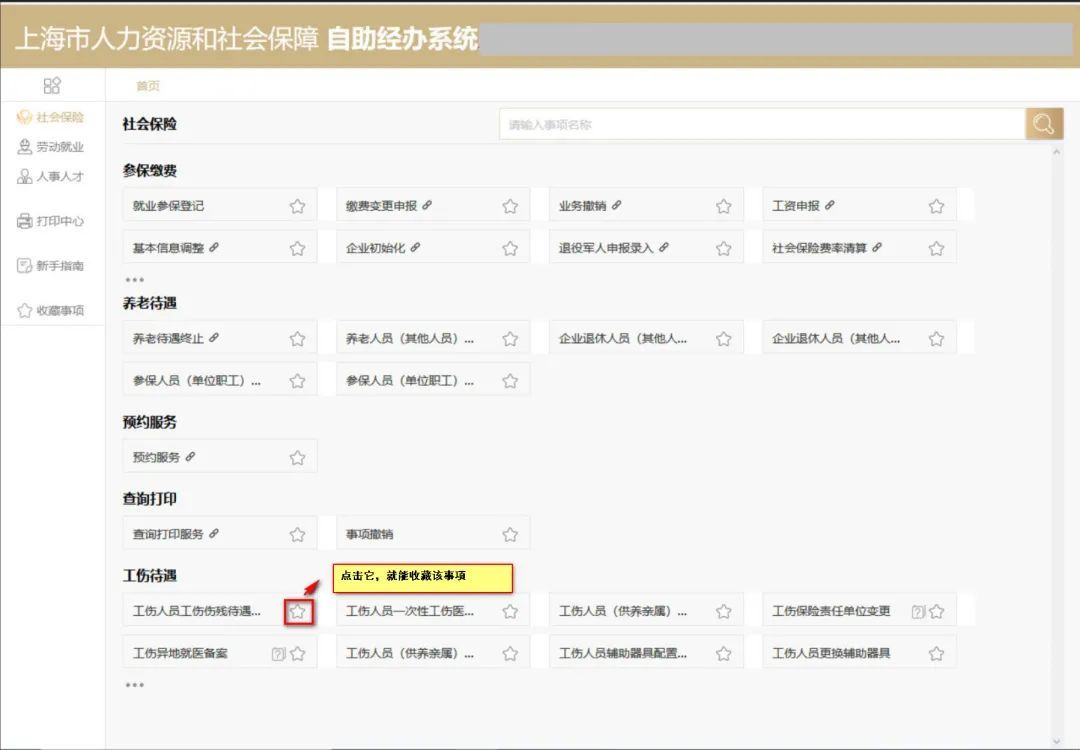Click the star of 工伤人员工伤伤残待遇
Viewport: 1080px width, 750px height.
click(x=298, y=612)
